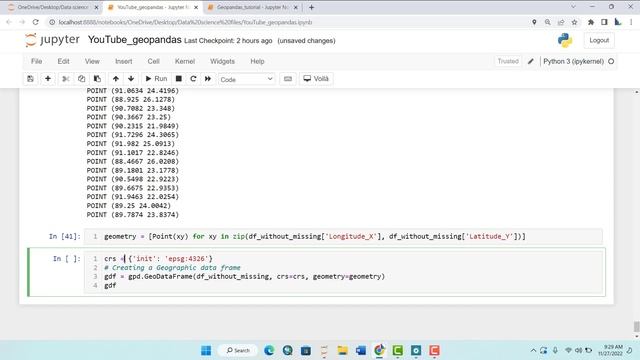Image resolution: width=640 pixels, height=360 pixels.
Task: Insert a cell below with plus icon
Action: (x=48, y=79)
